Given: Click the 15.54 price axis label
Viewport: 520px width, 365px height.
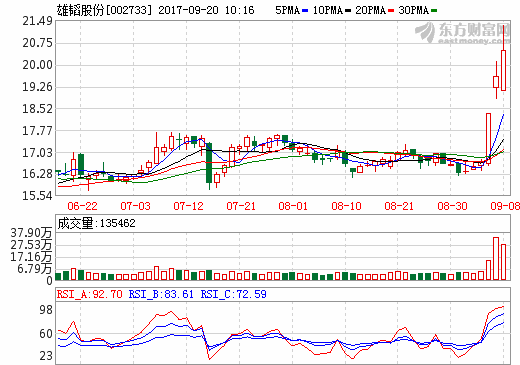Looking at the screenshot, I should 37,196.
